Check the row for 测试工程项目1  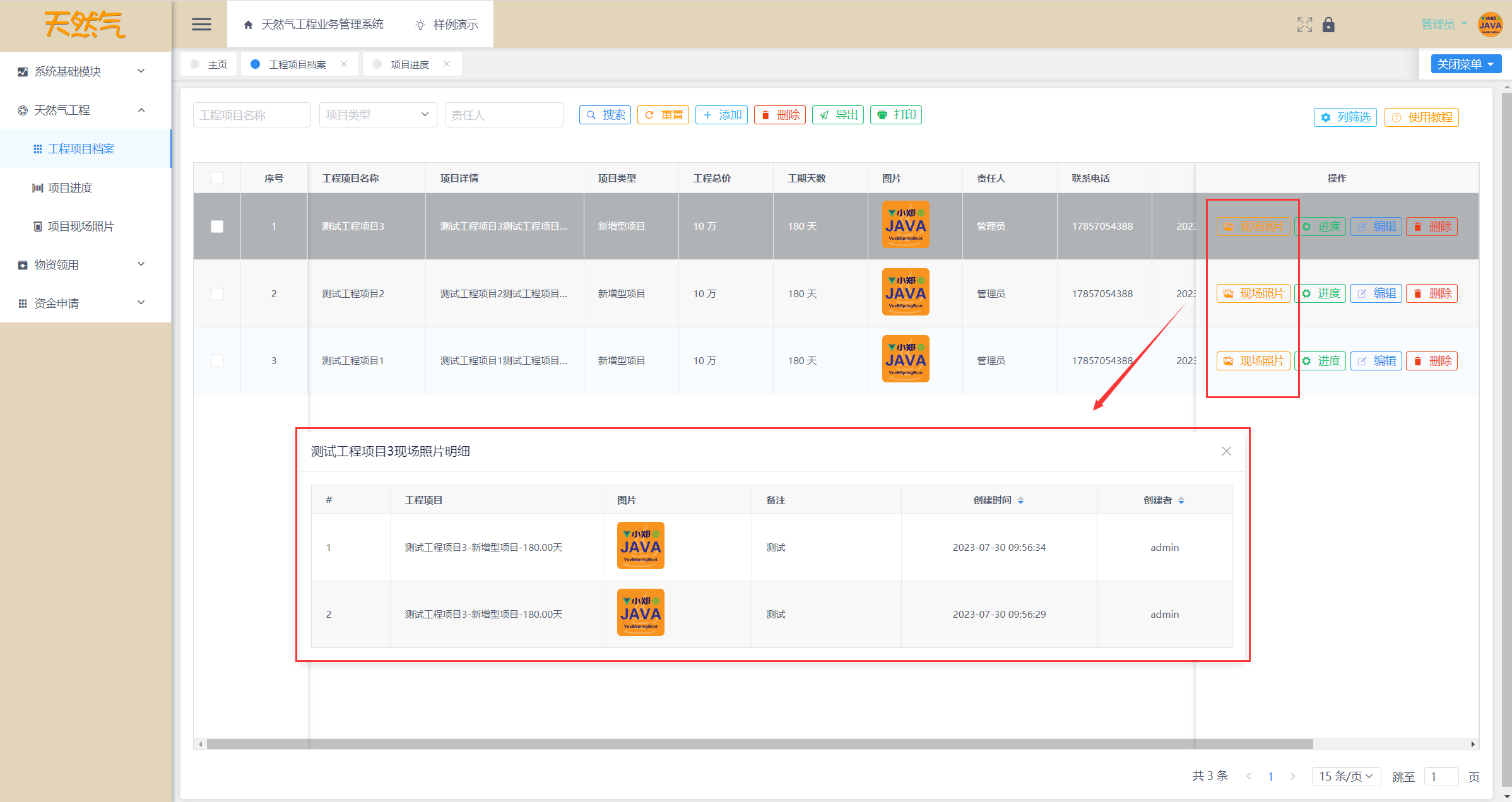tap(217, 361)
